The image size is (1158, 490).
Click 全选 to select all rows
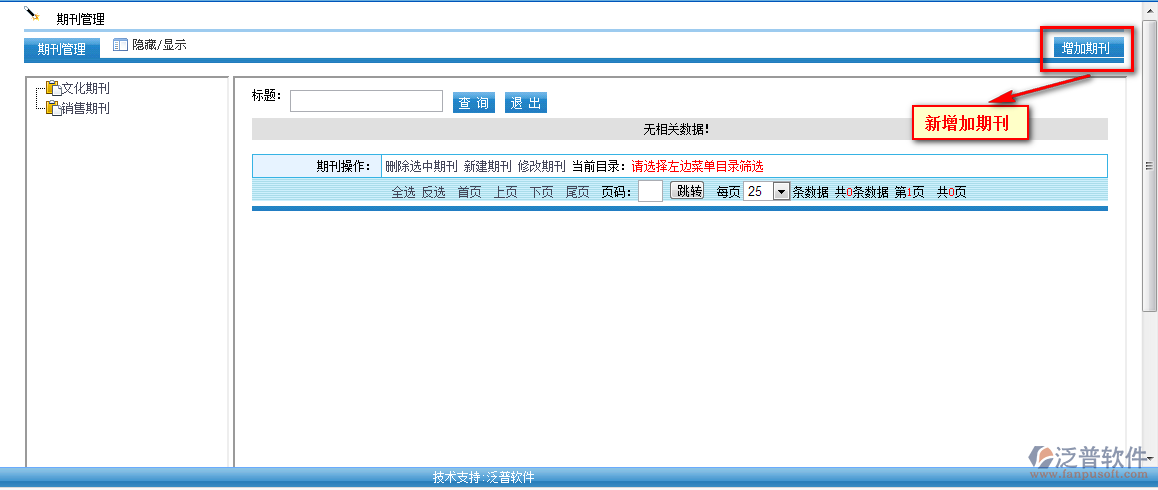403,192
